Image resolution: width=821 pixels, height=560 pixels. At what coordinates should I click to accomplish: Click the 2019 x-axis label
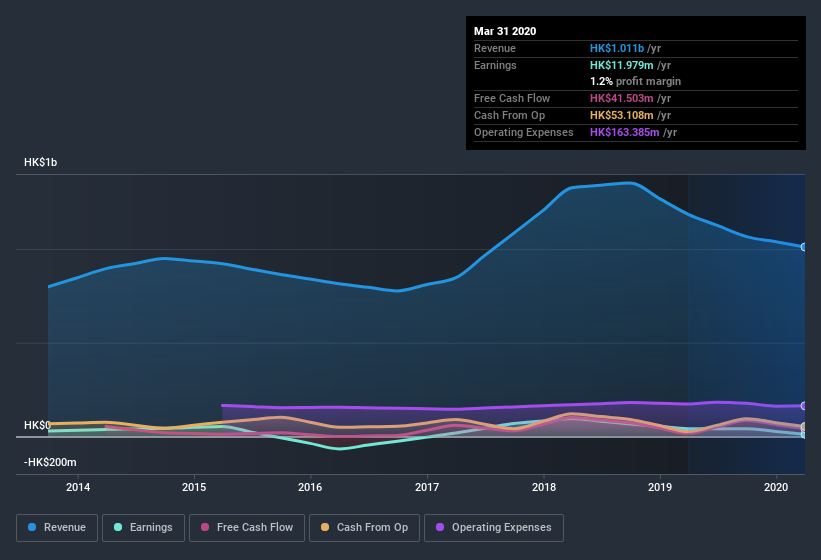660,487
